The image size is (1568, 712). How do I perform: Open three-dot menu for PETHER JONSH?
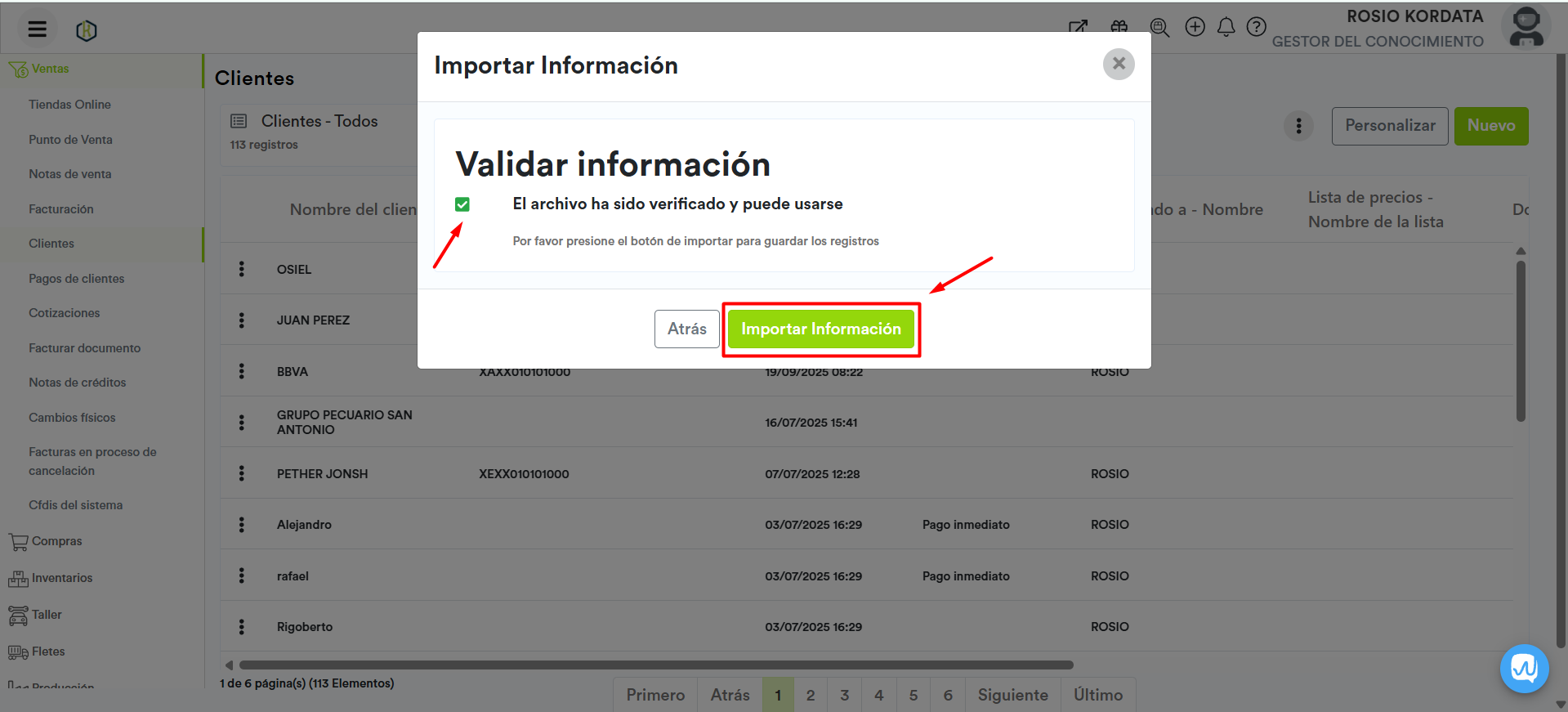[x=241, y=473]
